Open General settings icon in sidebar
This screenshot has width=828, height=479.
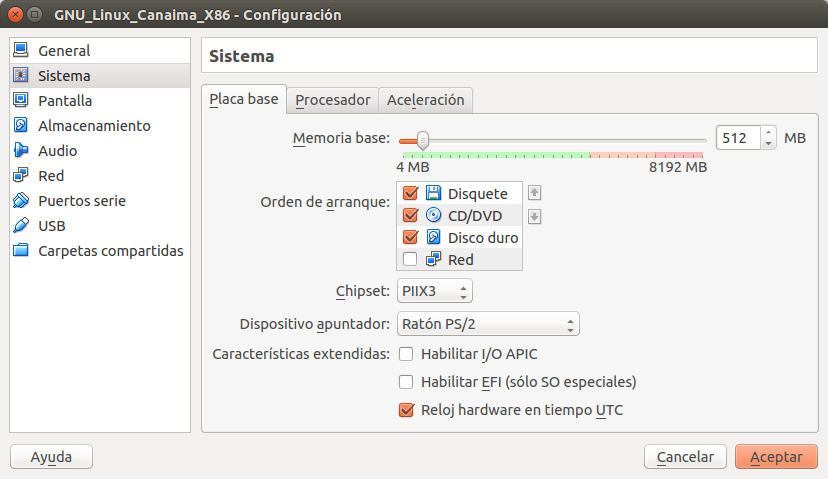[20, 51]
